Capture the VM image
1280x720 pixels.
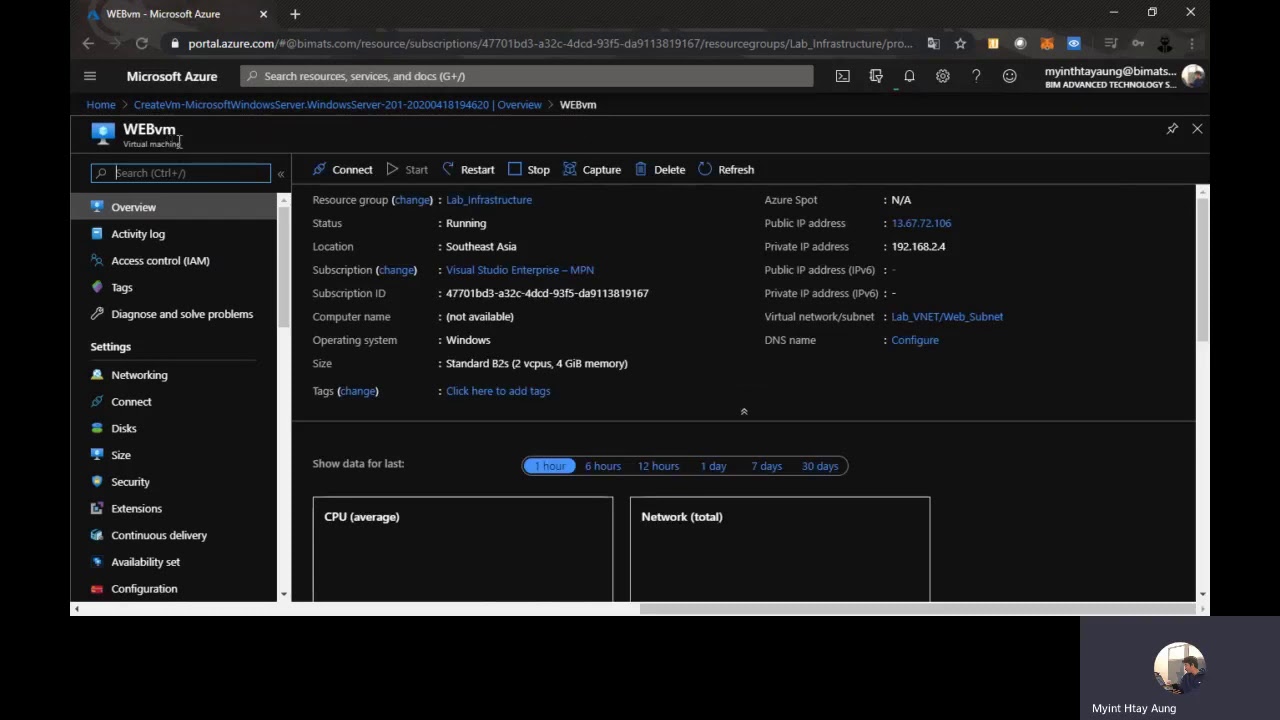coord(592,170)
